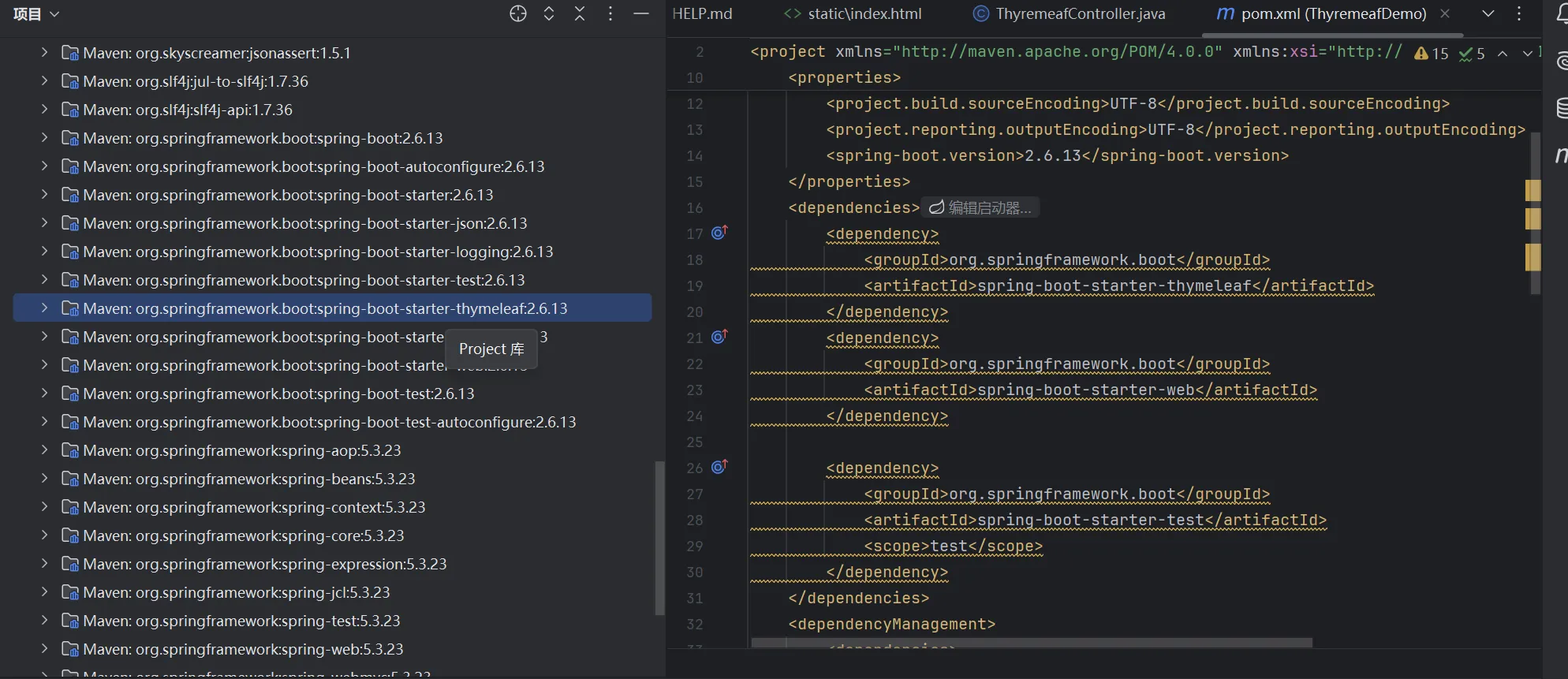
Task: Click the 编辑启动器 inlay hint button
Action: [980, 207]
